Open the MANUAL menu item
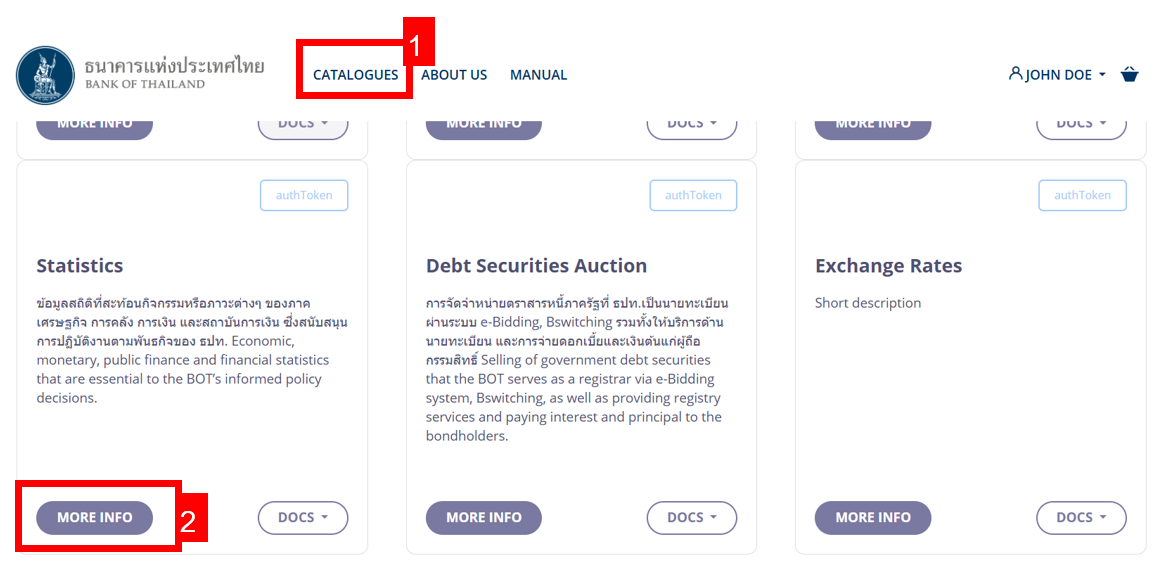The width and height of the screenshot is (1154, 577). (538, 75)
